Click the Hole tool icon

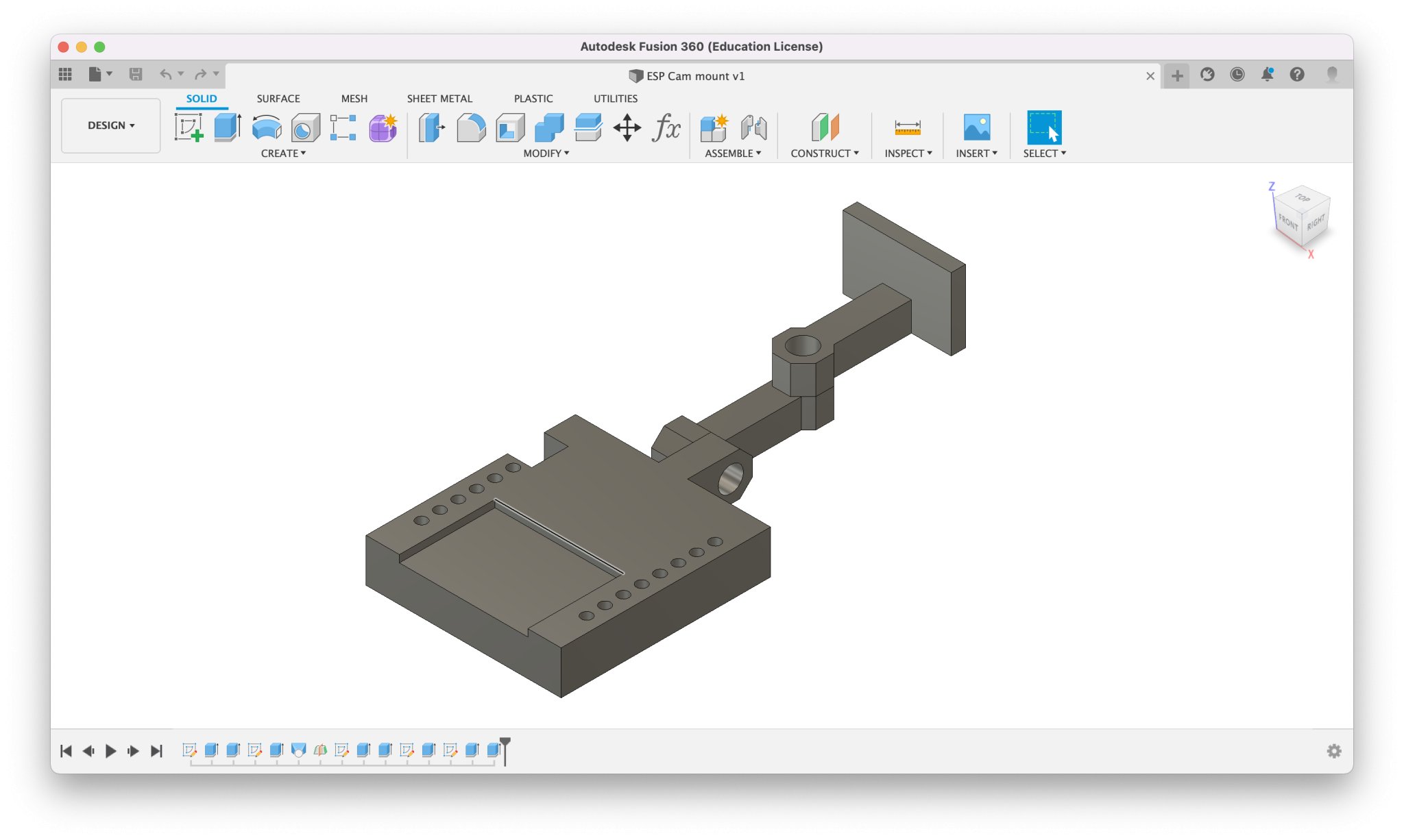[x=305, y=127]
